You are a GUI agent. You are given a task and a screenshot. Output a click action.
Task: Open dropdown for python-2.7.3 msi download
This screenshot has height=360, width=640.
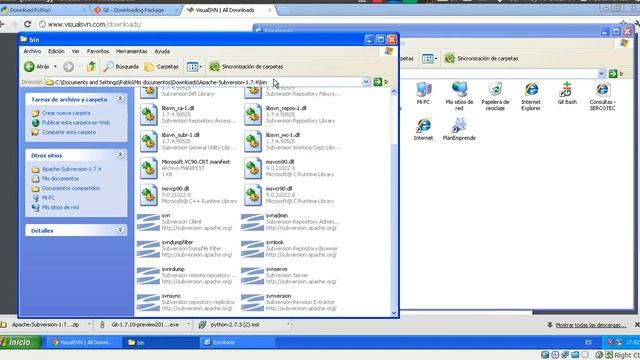coord(288,325)
